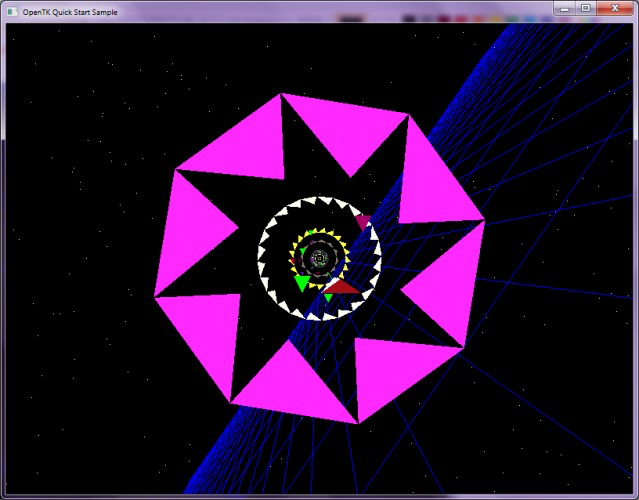Click the tiny center of the tunnel
The width and height of the screenshot is (639, 500).
tap(319, 258)
